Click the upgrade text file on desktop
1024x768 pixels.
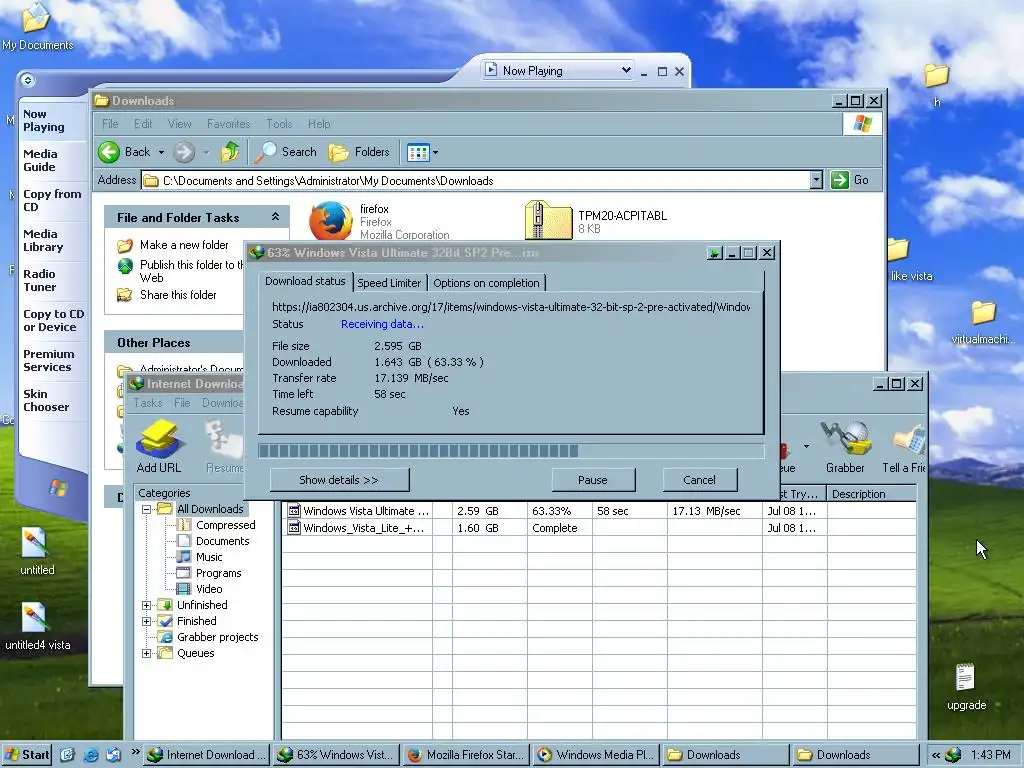(x=965, y=678)
